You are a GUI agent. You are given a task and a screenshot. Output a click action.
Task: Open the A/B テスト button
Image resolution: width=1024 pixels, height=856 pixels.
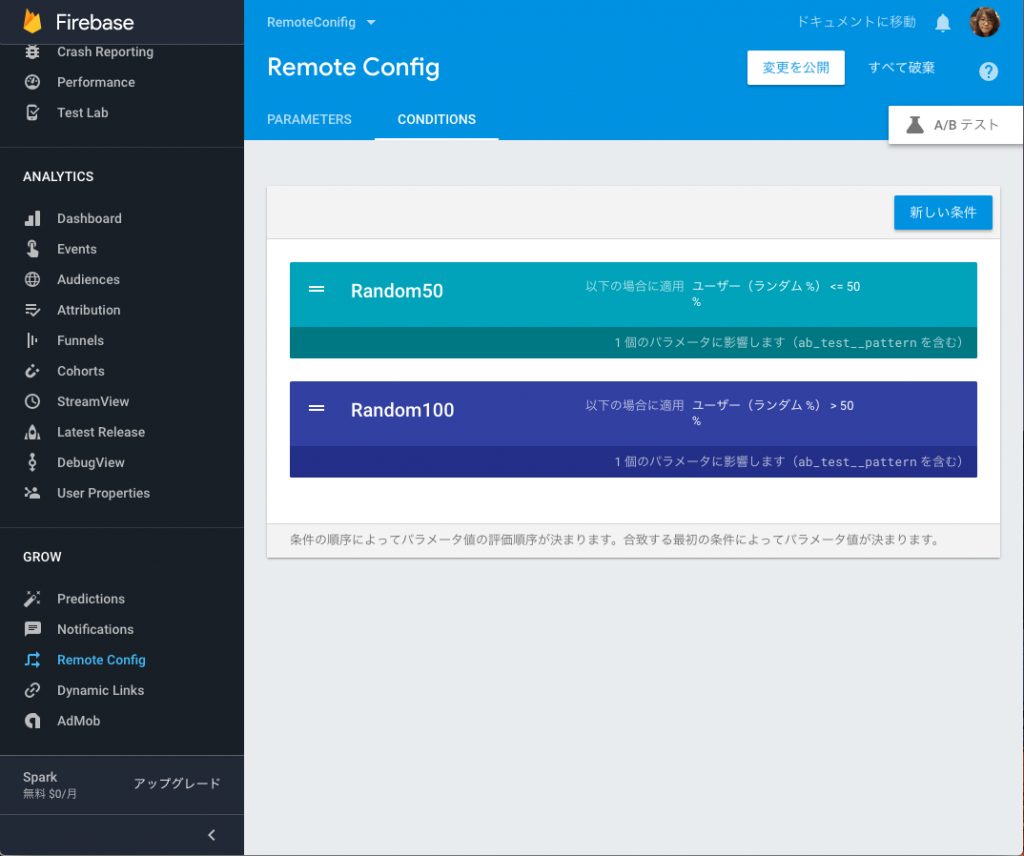click(x=955, y=125)
